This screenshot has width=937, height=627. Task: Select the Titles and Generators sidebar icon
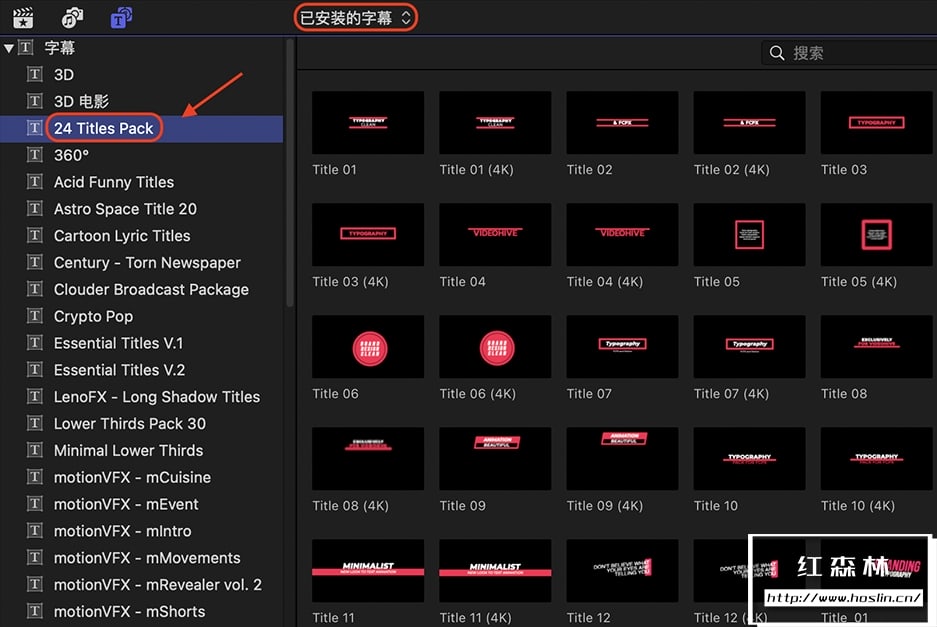[121, 17]
